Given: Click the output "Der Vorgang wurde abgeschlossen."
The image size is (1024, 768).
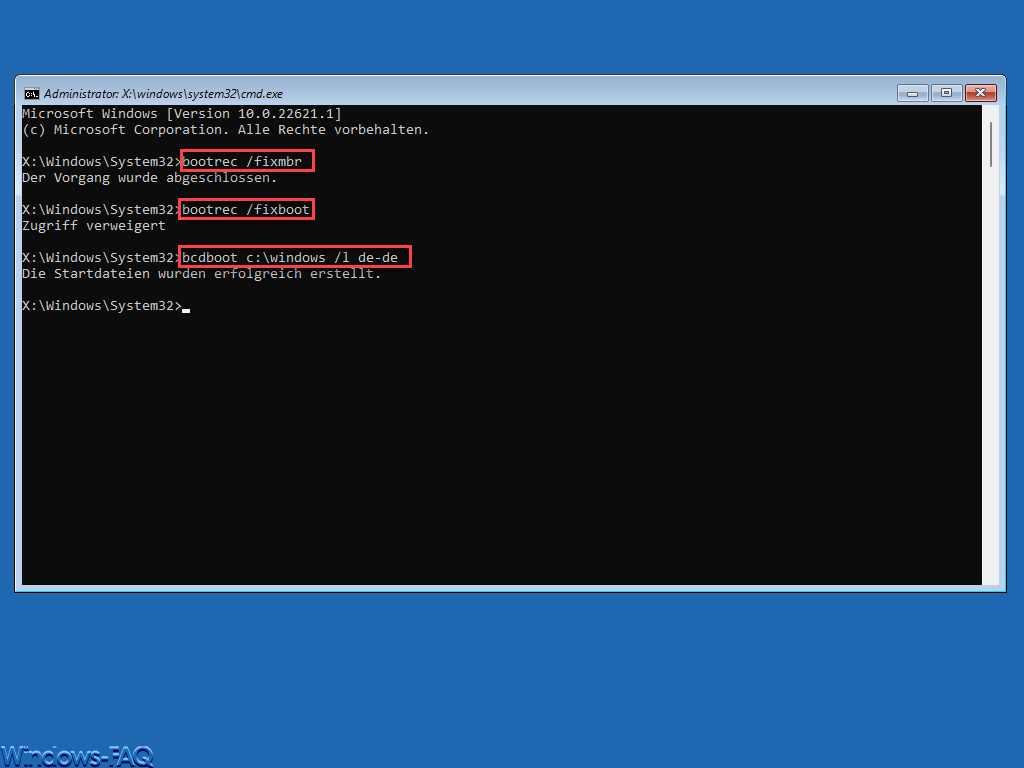Looking at the screenshot, I should point(150,178).
